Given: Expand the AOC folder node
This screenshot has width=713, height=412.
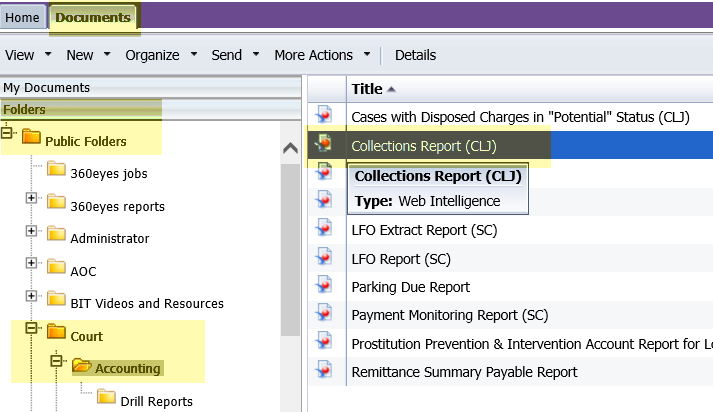Looking at the screenshot, I should [x=31, y=263].
